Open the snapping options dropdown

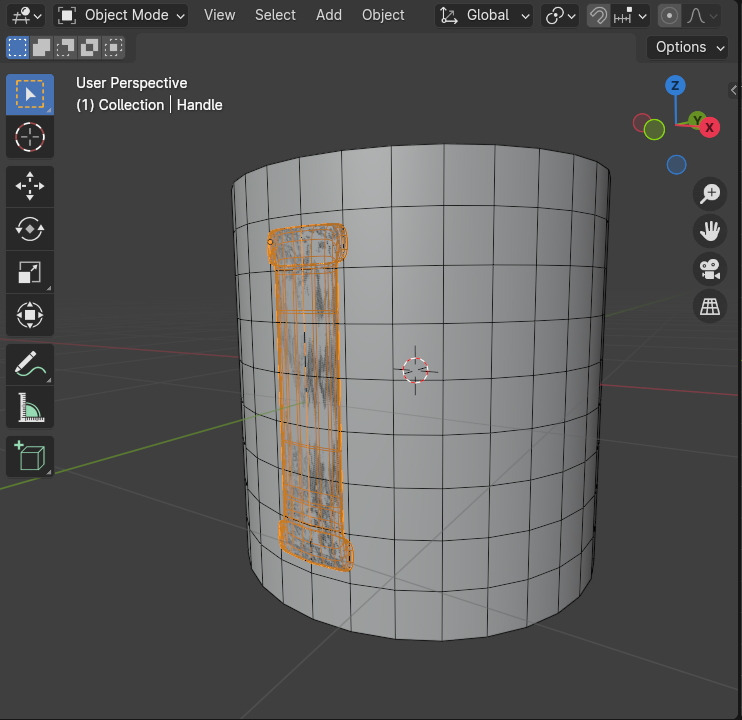pos(630,16)
